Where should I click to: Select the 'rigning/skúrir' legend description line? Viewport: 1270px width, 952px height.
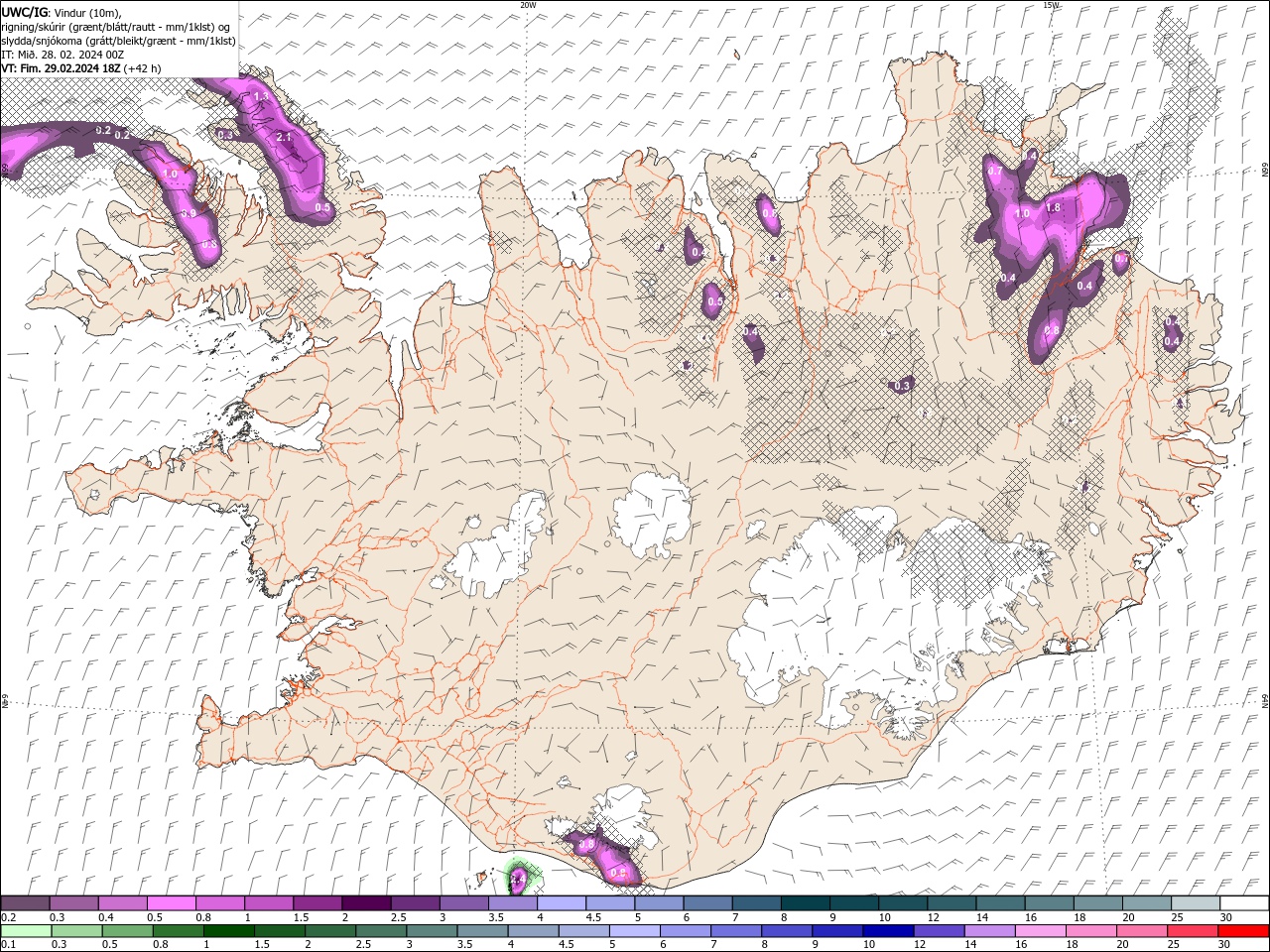(115, 26)
